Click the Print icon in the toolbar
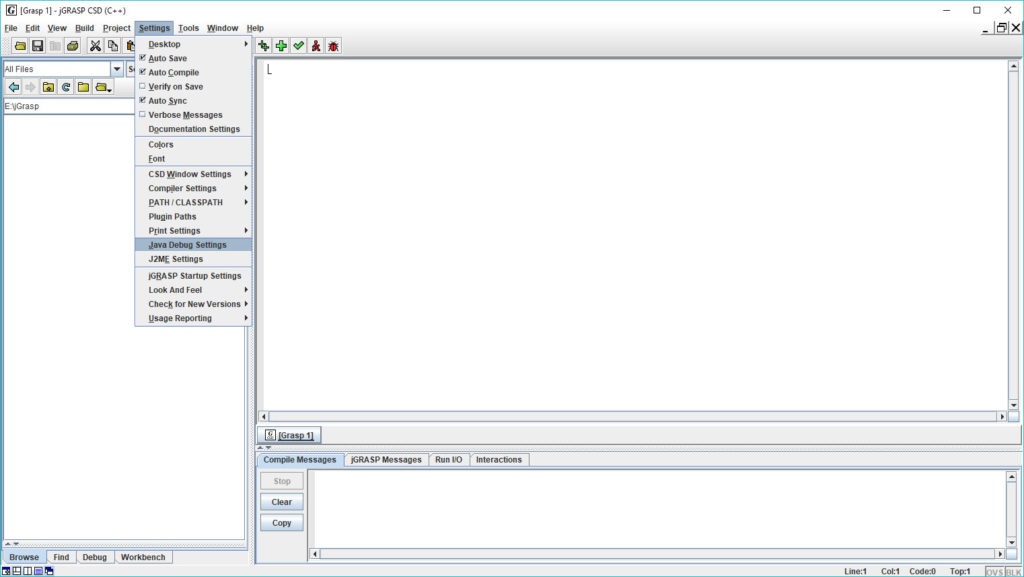The height and width of the screenshot is (577, 1024). 72,46
